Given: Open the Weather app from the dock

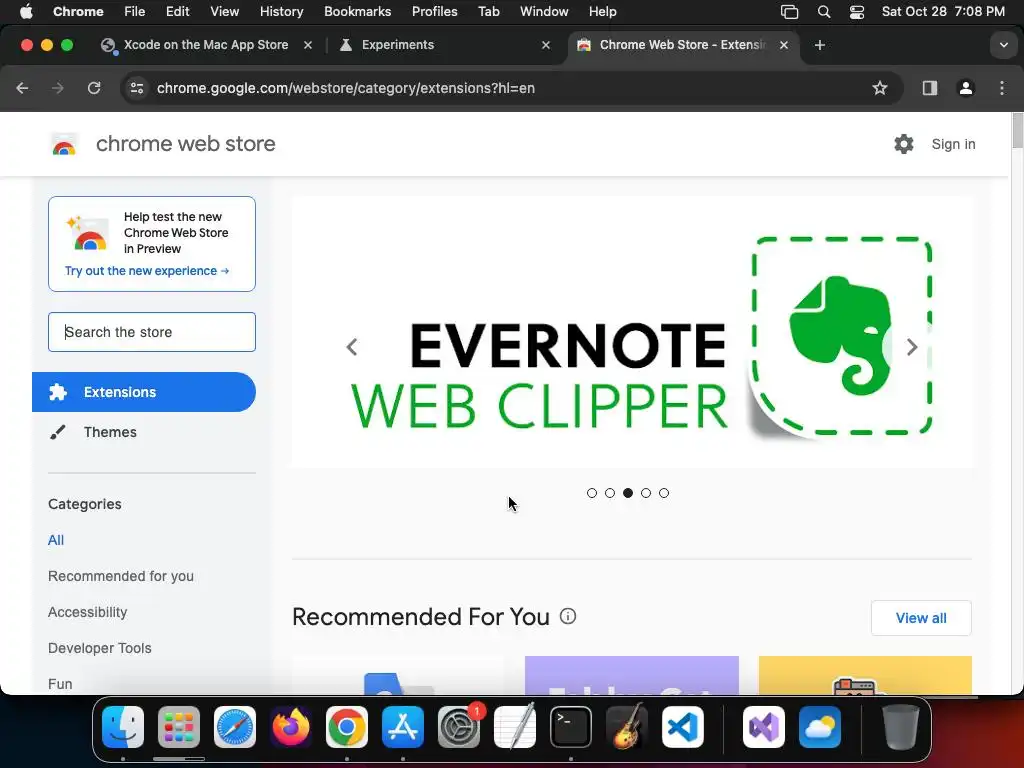Looking at the screenshot, I should point(820,727).
